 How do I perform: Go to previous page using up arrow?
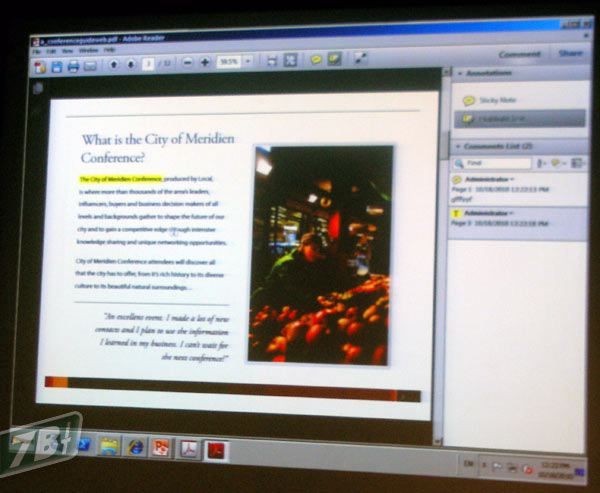click(113, 65)
